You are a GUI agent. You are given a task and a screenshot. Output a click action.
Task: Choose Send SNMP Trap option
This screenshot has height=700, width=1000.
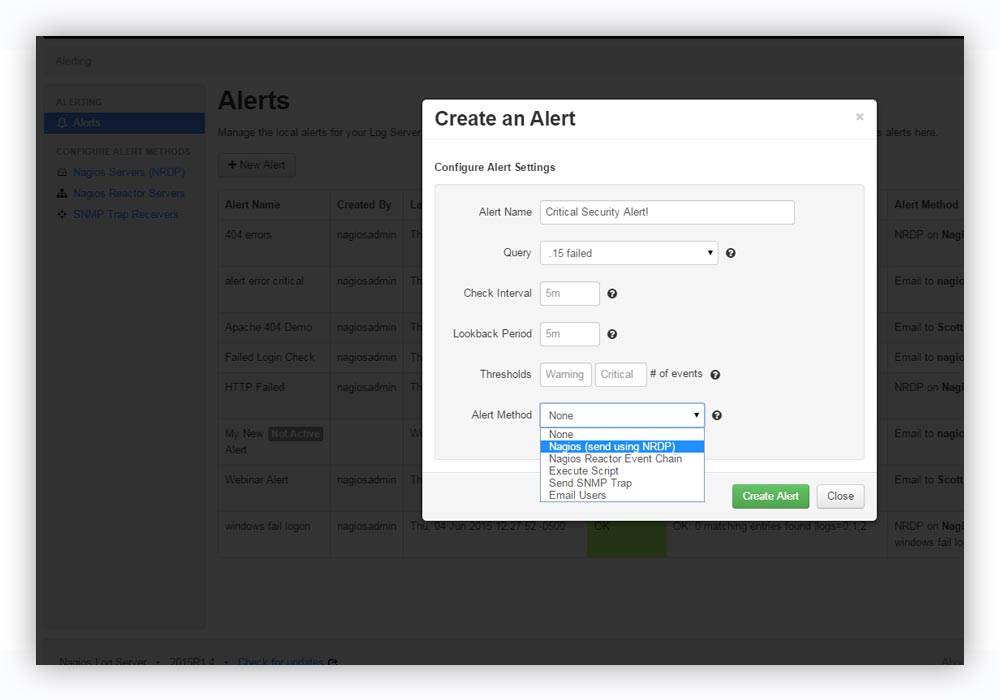(622, 483)
